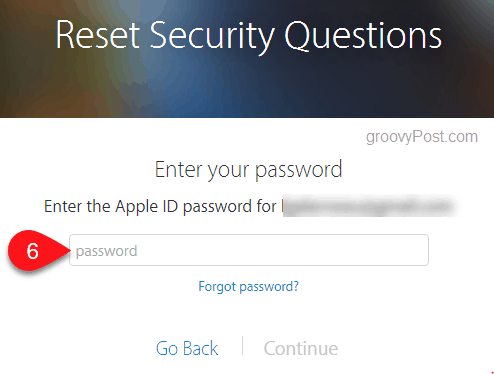The height and width of the screenshot is (374, 494).
Task: Focus the password input field
Action: (249, 250)
